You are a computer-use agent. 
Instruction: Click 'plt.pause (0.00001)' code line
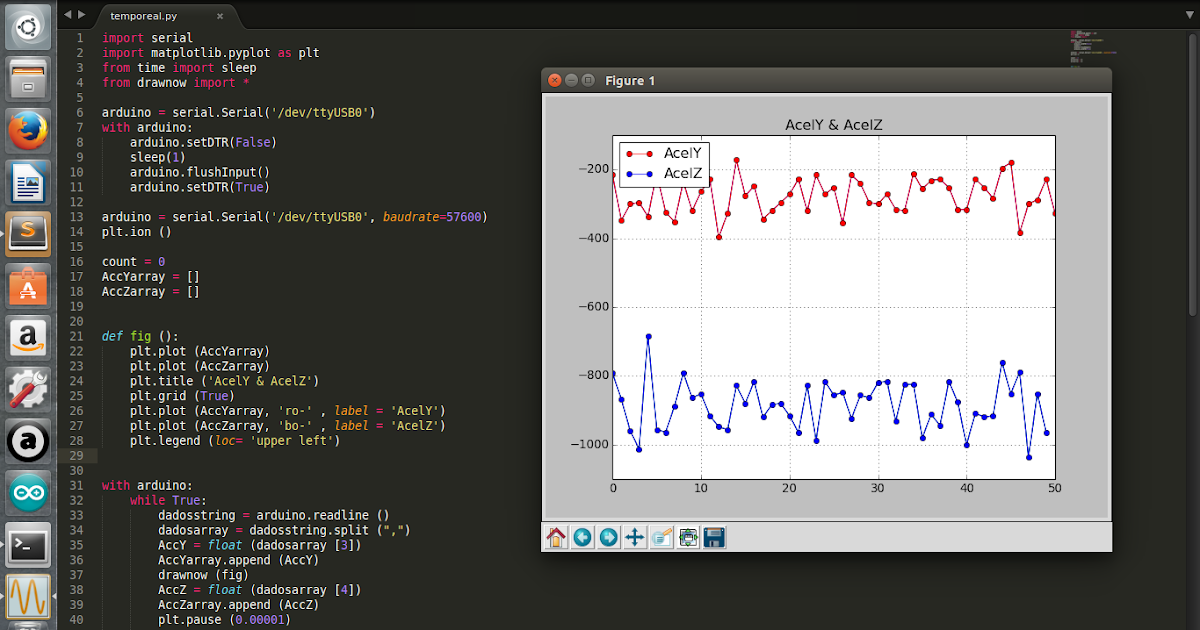[224, 620]
